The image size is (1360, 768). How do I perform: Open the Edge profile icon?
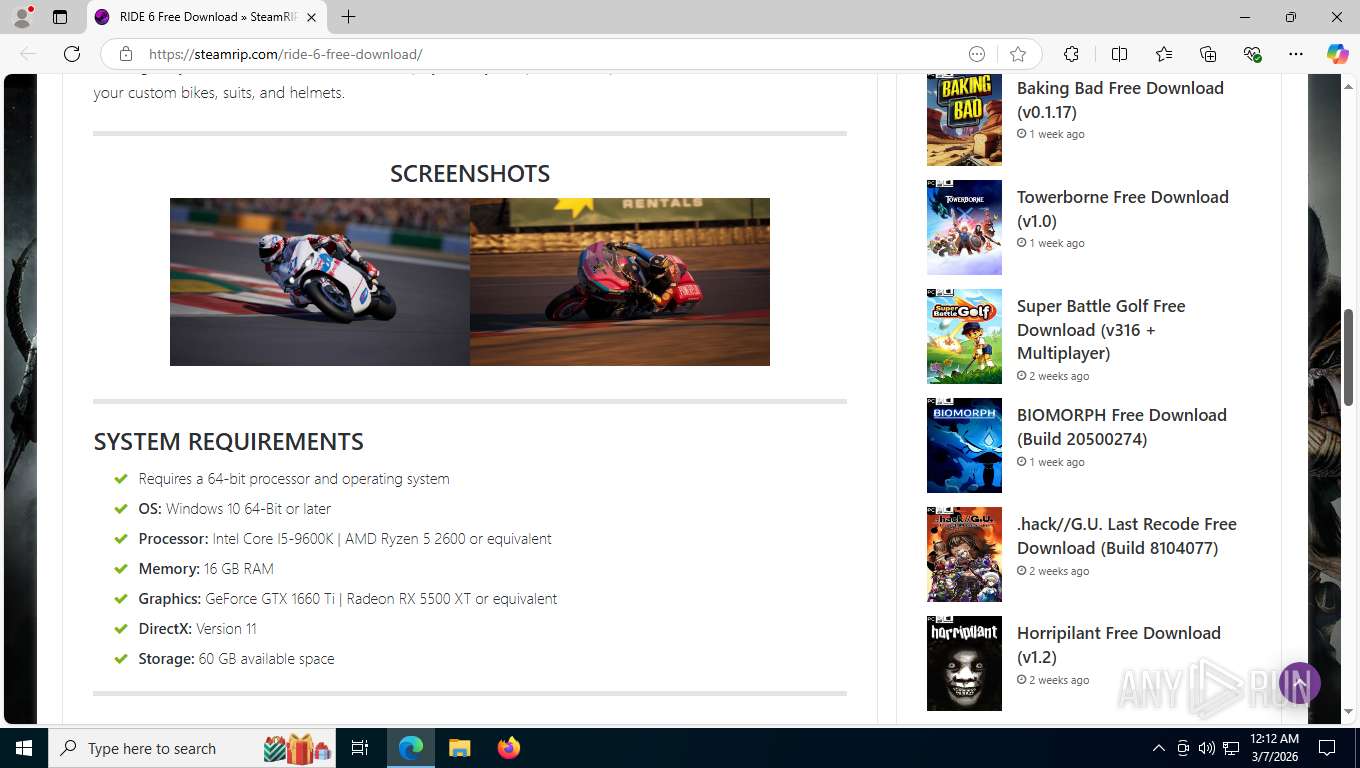pyautogui.click(x=22, y=17)
